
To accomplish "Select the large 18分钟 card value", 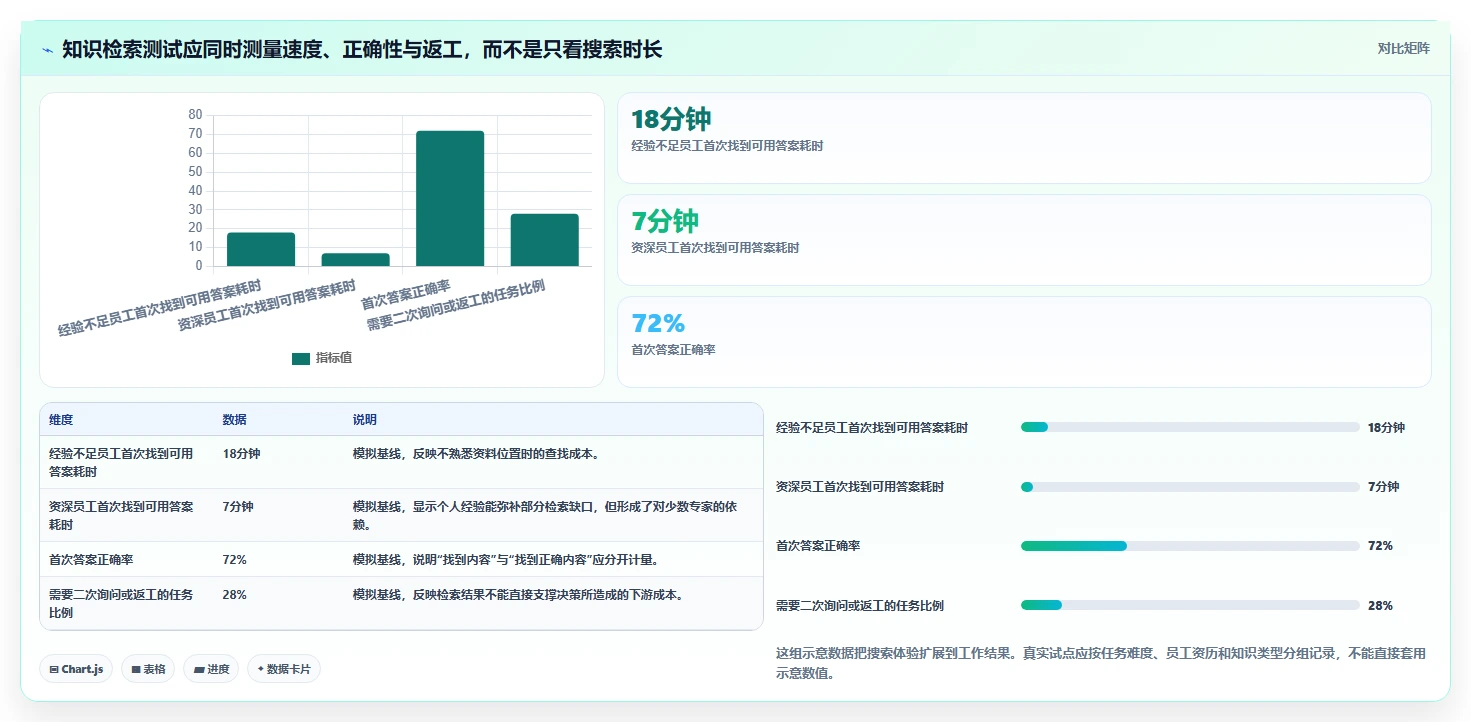I will [671, 119].
